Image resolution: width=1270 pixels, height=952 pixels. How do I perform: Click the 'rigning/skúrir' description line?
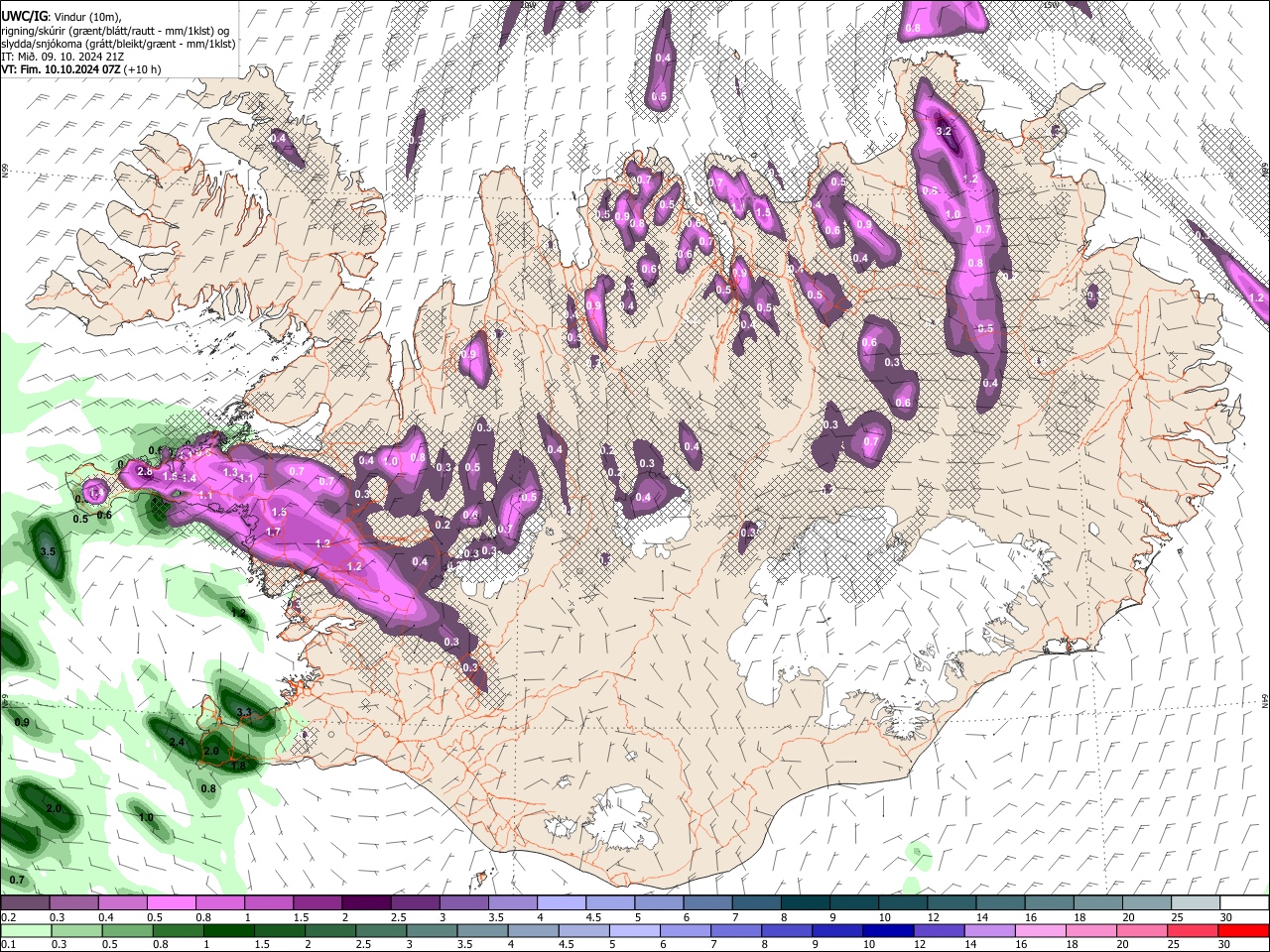pyautogui.click(x=114, y=31)
